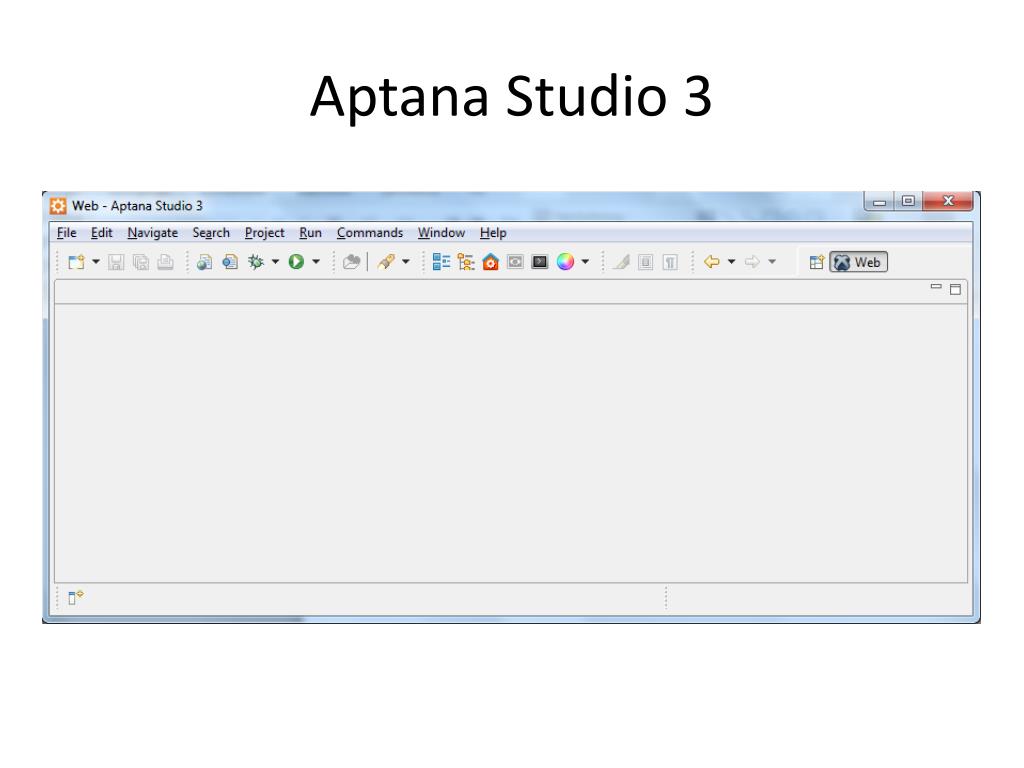Viewport: 1024px width, 768px height.
Task: Start debugging with the bug icon
Action: (256, 262)
